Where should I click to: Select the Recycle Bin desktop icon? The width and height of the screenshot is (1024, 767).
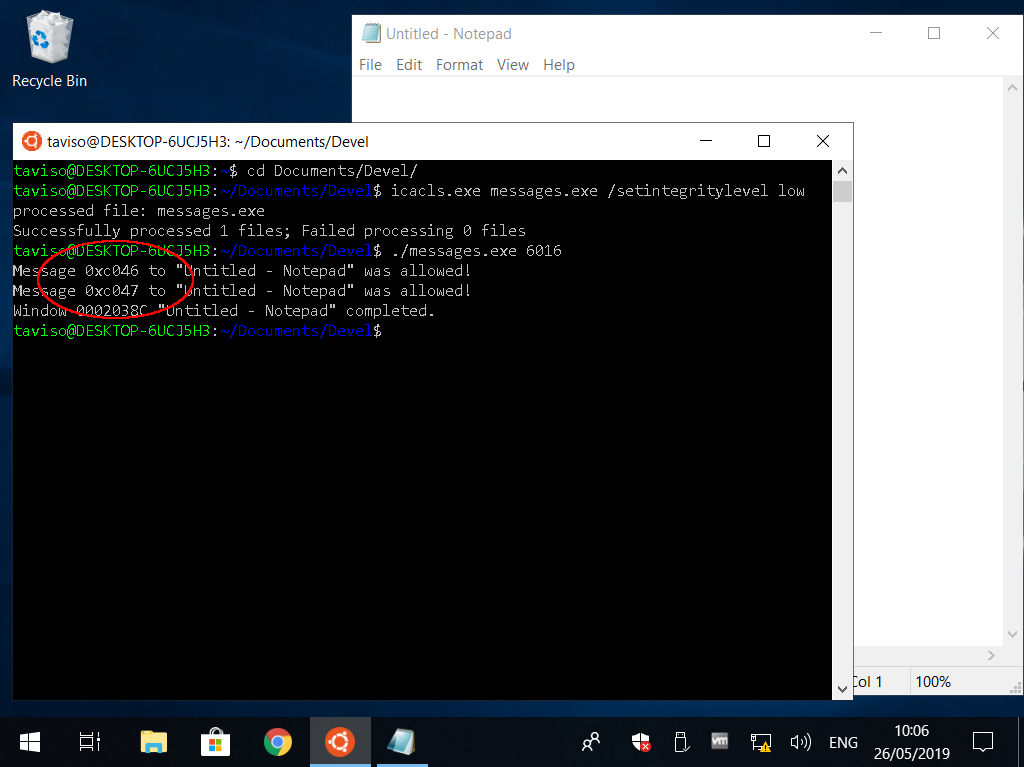pyautogui.click(x=49, y=52)
